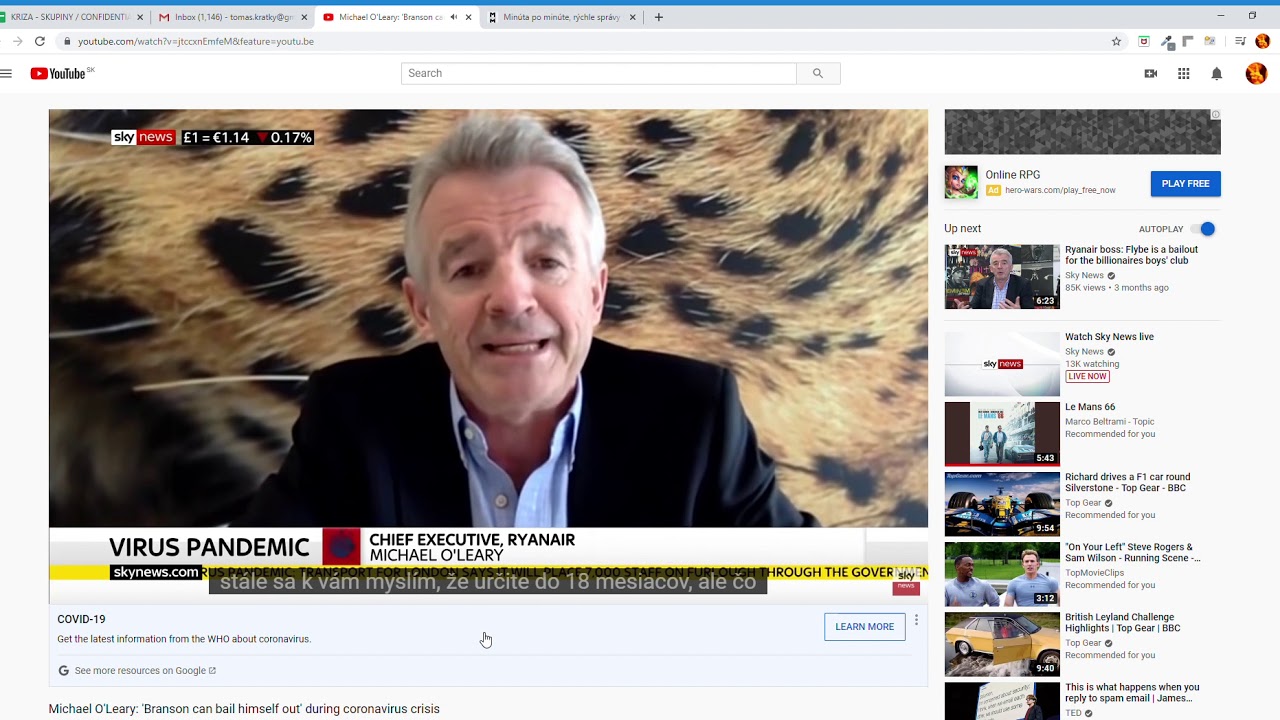
Task: Mute the tab via the speaker icon
Action: click(x=453, y=17)
